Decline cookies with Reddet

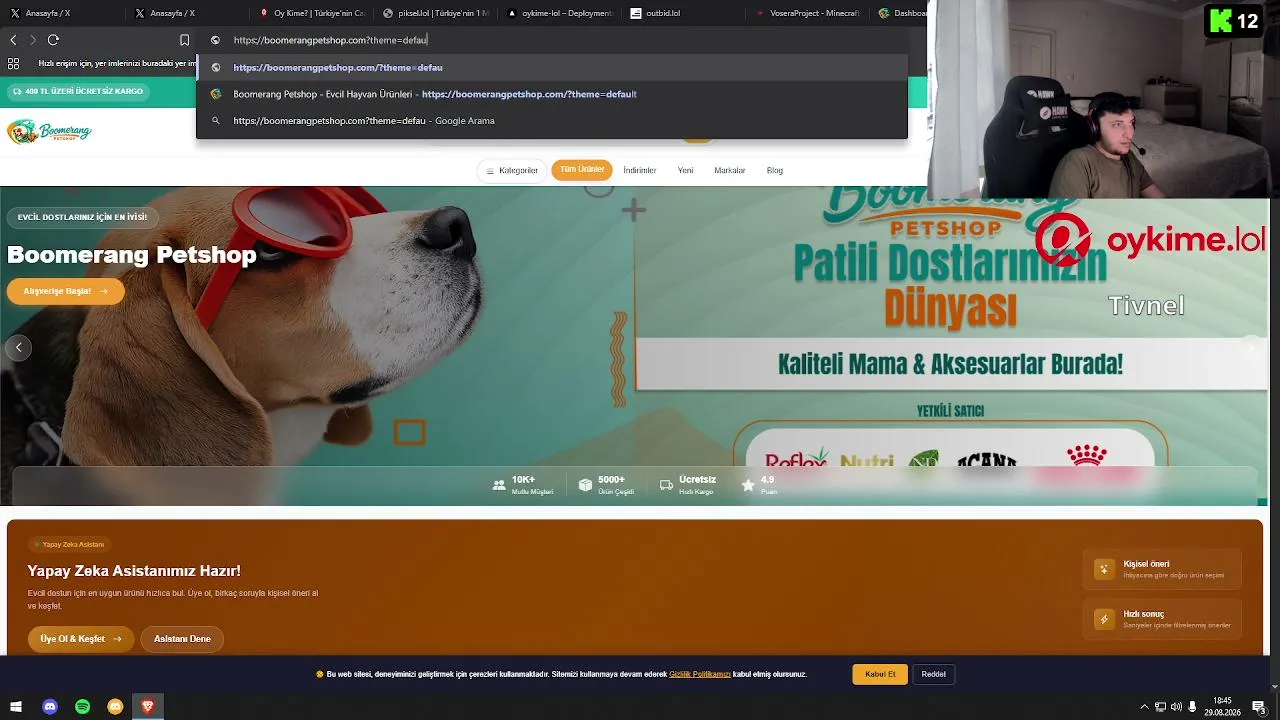[x=934, y=674]
